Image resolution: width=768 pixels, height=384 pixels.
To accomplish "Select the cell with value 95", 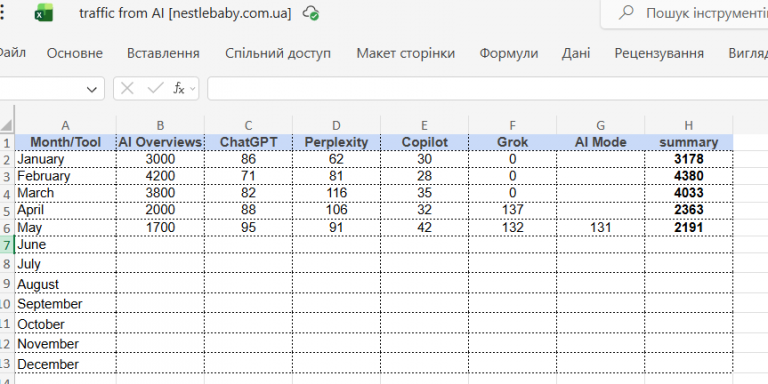I will (x=248, y=227).
